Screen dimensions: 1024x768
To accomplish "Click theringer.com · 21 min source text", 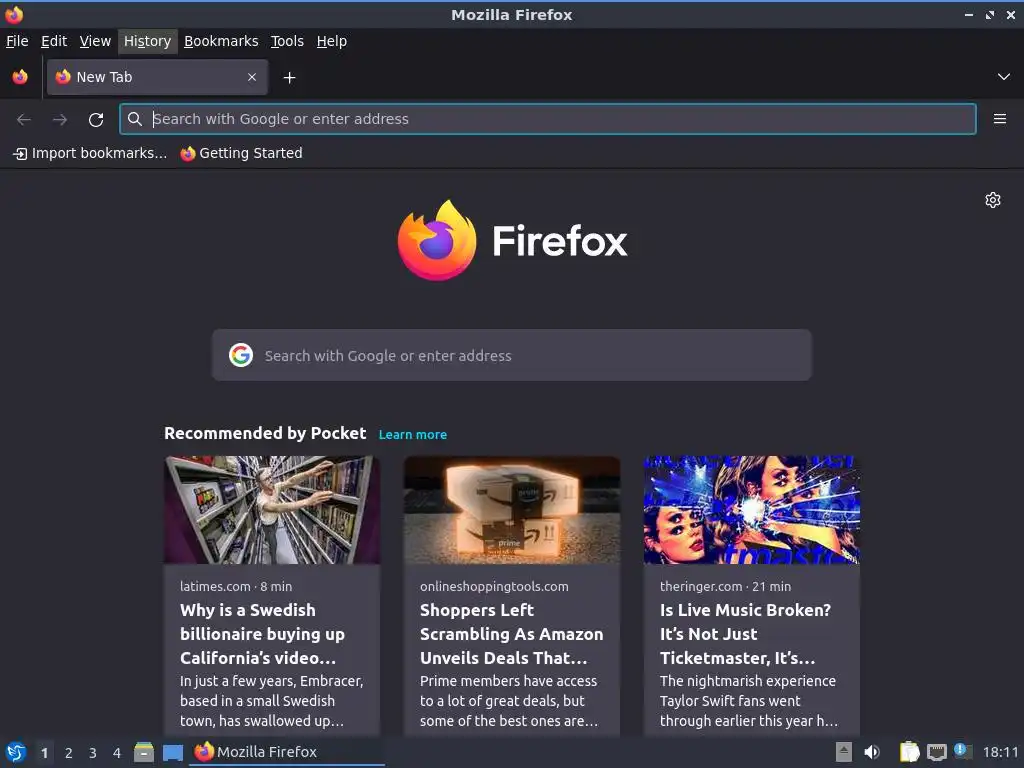I will point(726,586).
